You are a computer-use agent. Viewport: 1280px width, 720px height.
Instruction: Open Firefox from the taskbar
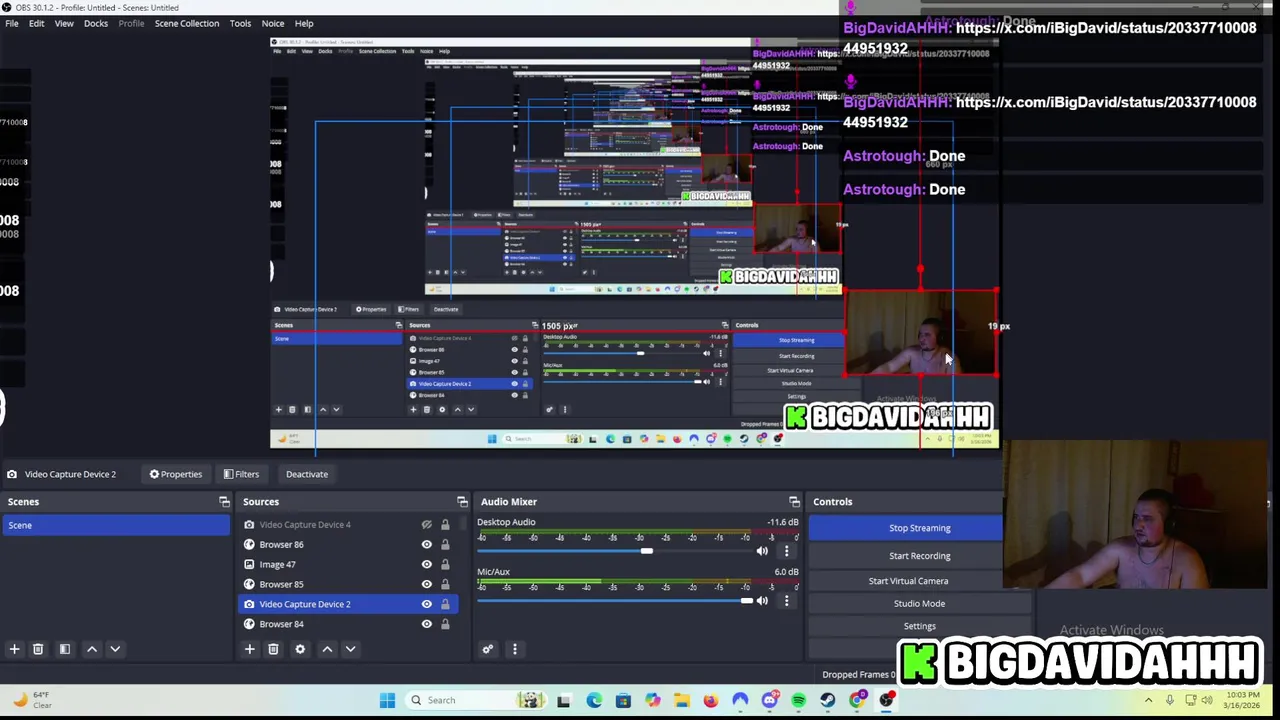coord(710,700)
